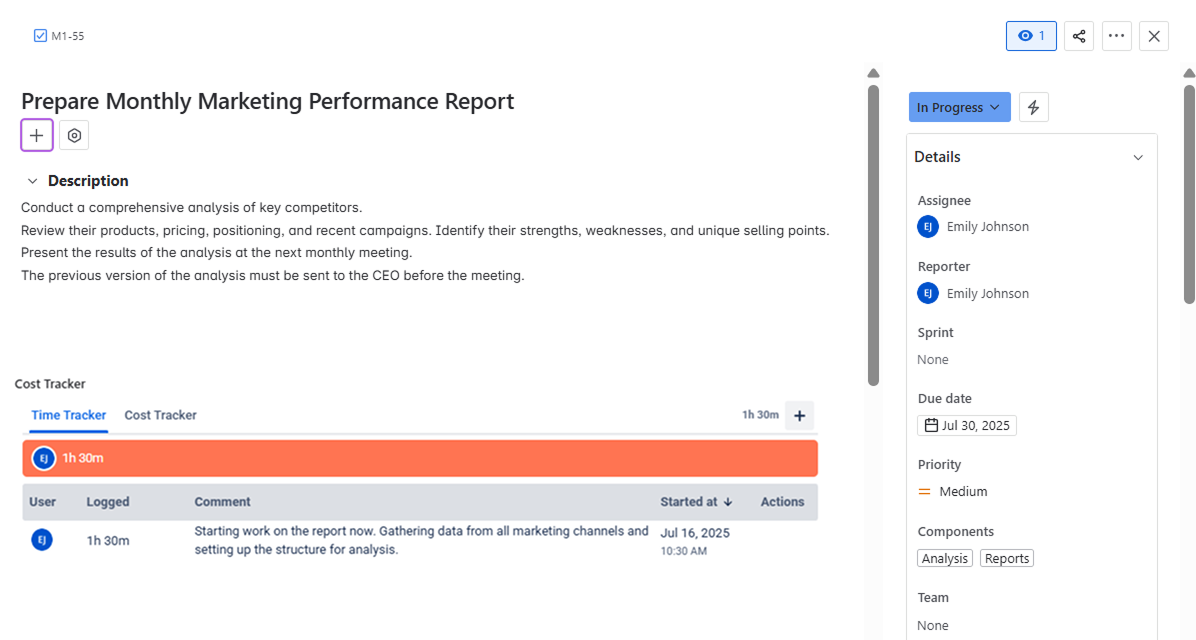
Task: Click the Reports component tag
Action: [1006, 558]
